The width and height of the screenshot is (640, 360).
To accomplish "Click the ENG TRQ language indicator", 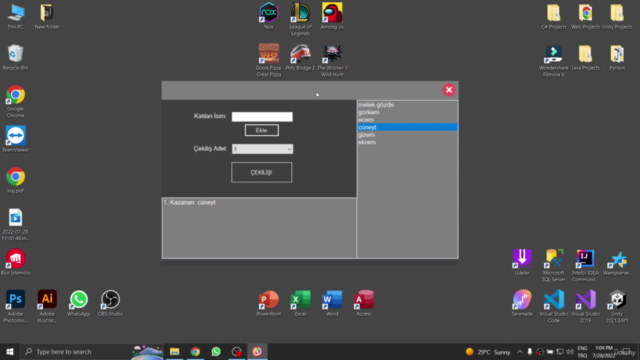I will pos(582,352).
